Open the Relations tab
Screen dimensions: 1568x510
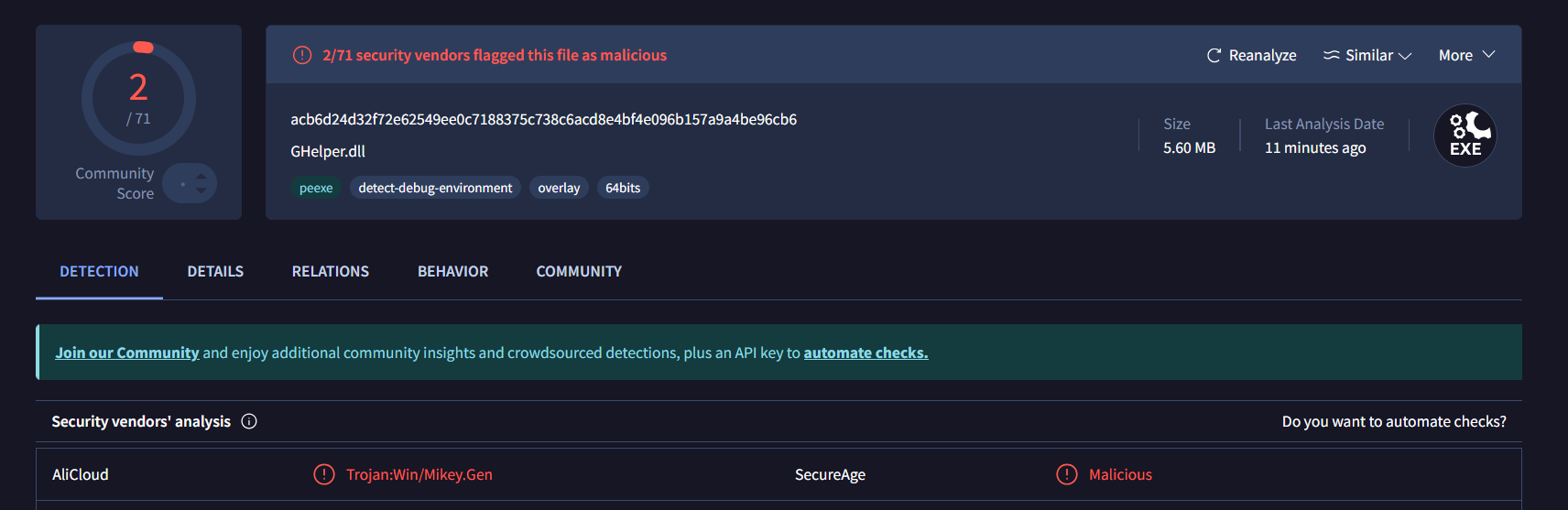(331, 272)
